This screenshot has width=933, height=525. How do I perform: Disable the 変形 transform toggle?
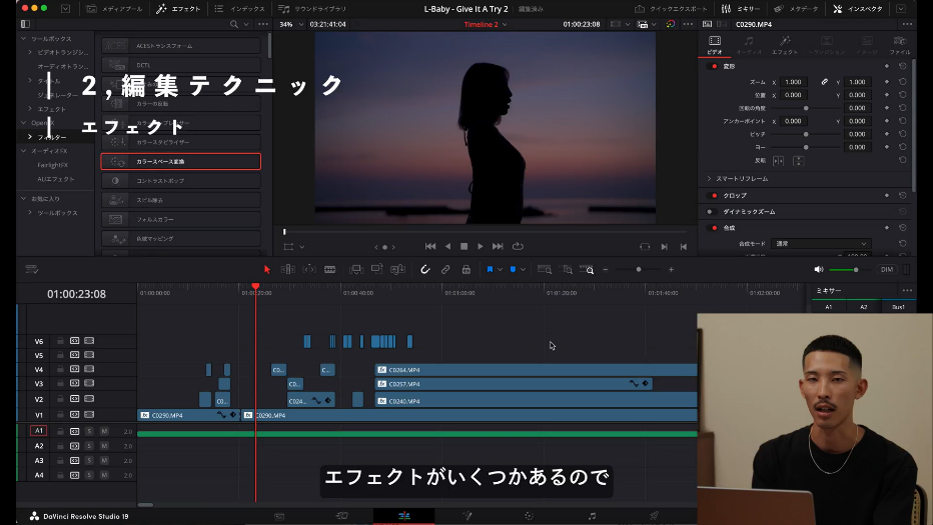(x=714, y=66)
